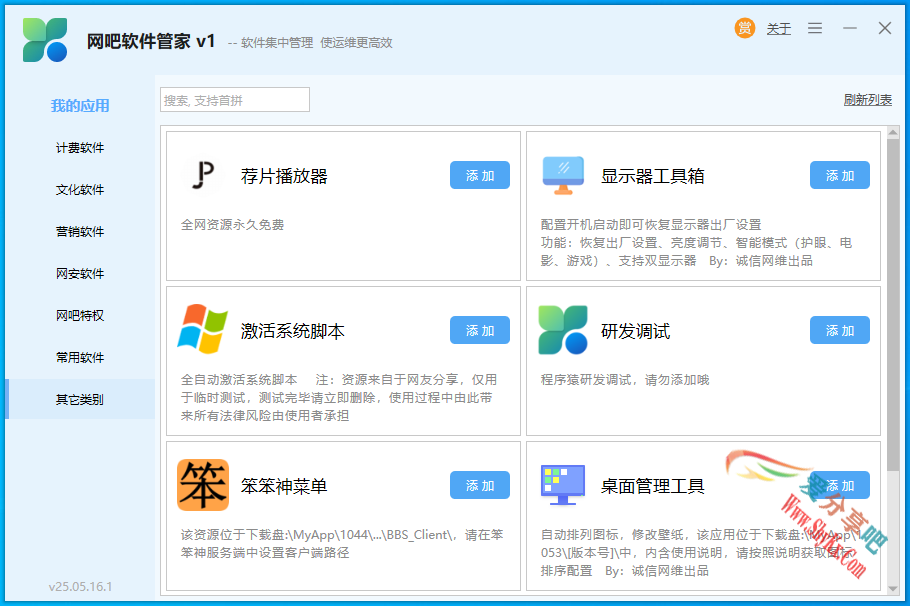Click the 荐片播放器 app icon
Screen dimensions: 910x606
click(203, 175)
